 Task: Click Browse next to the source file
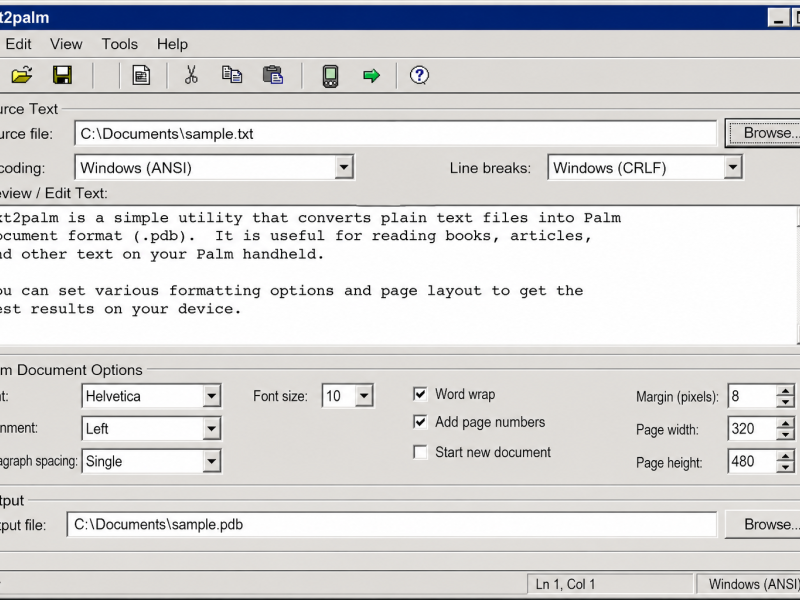point(764,133)
